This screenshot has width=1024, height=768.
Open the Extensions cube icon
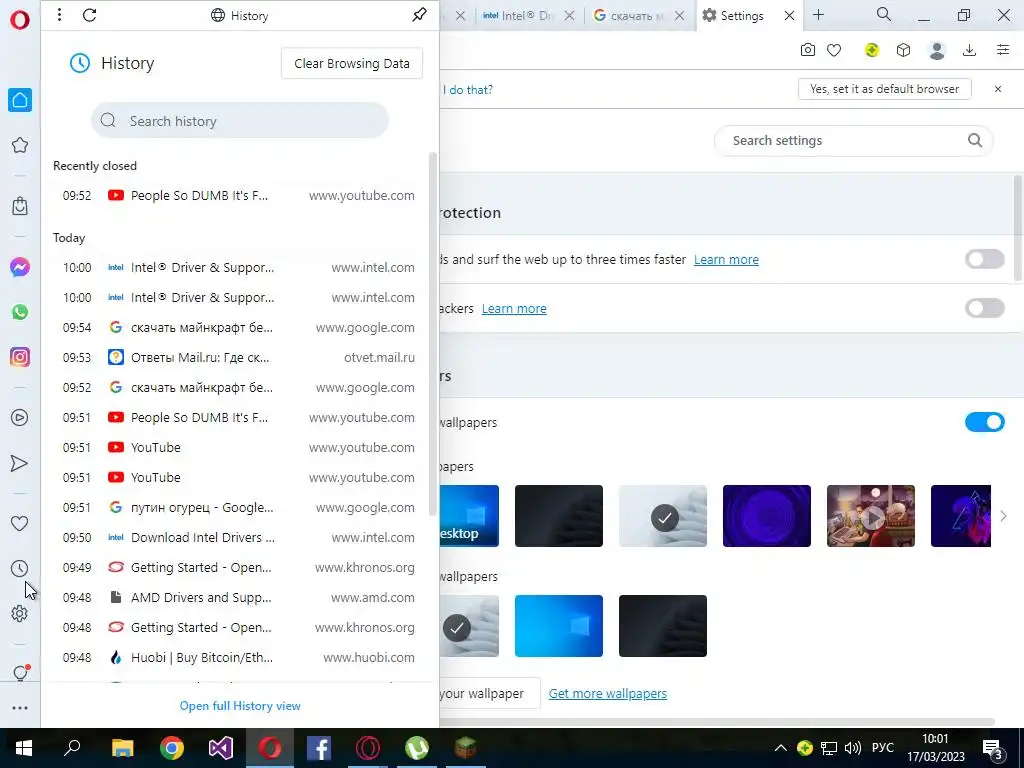(903, 50)
